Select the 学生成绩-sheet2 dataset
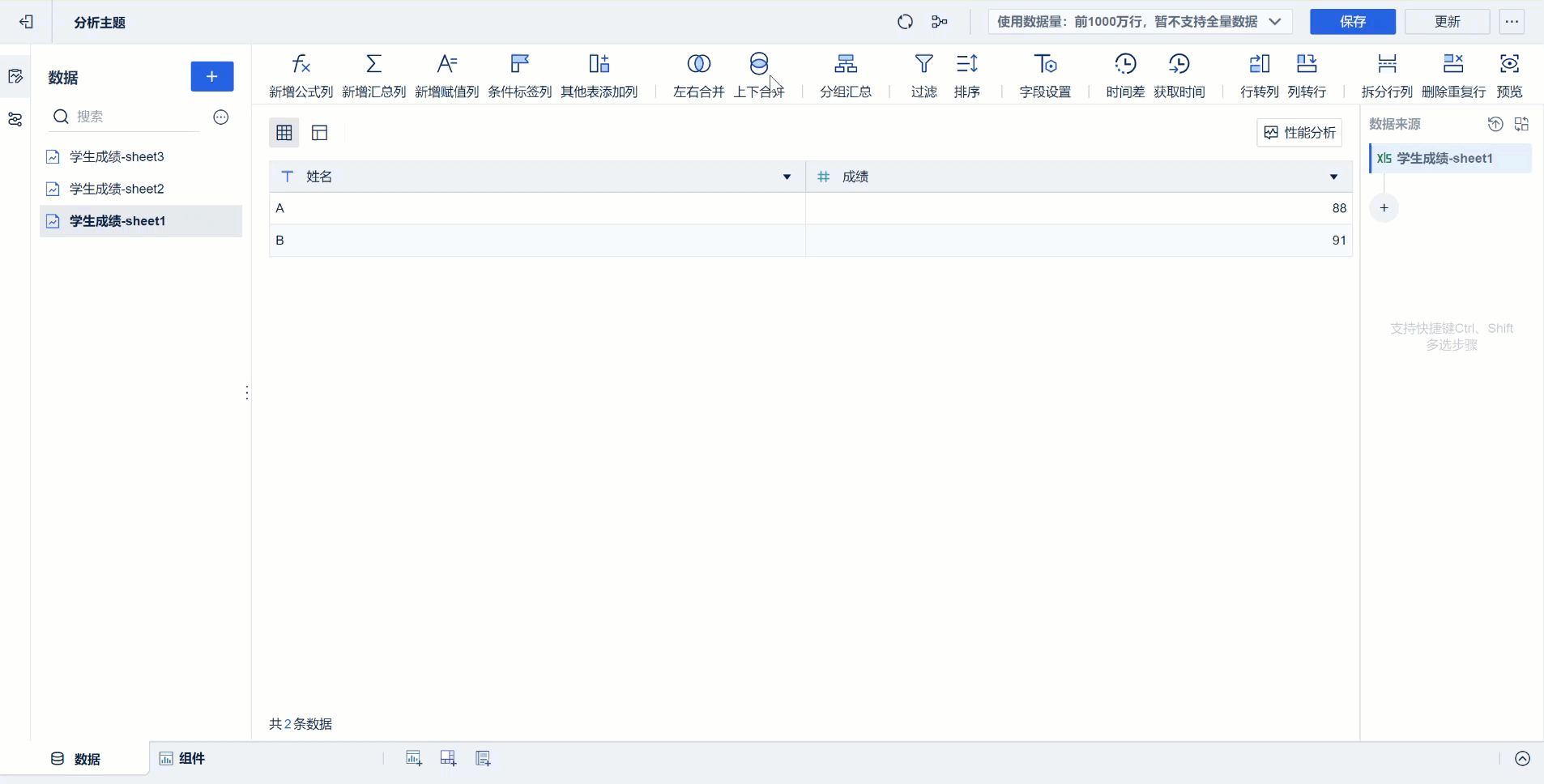1544x784 pixels. (116, 188)
